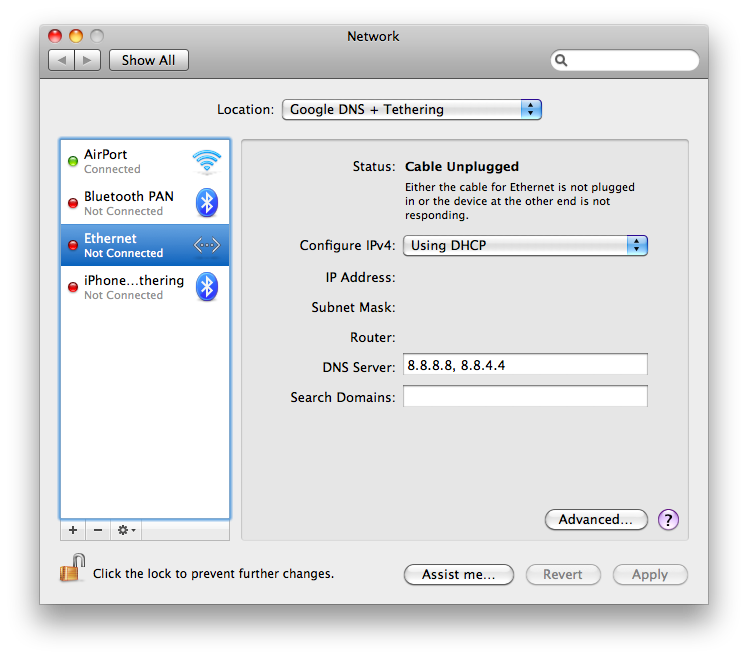Expand the Configure IPv4 dropdown
The image size is (748, 659).
tap(525, 245)
